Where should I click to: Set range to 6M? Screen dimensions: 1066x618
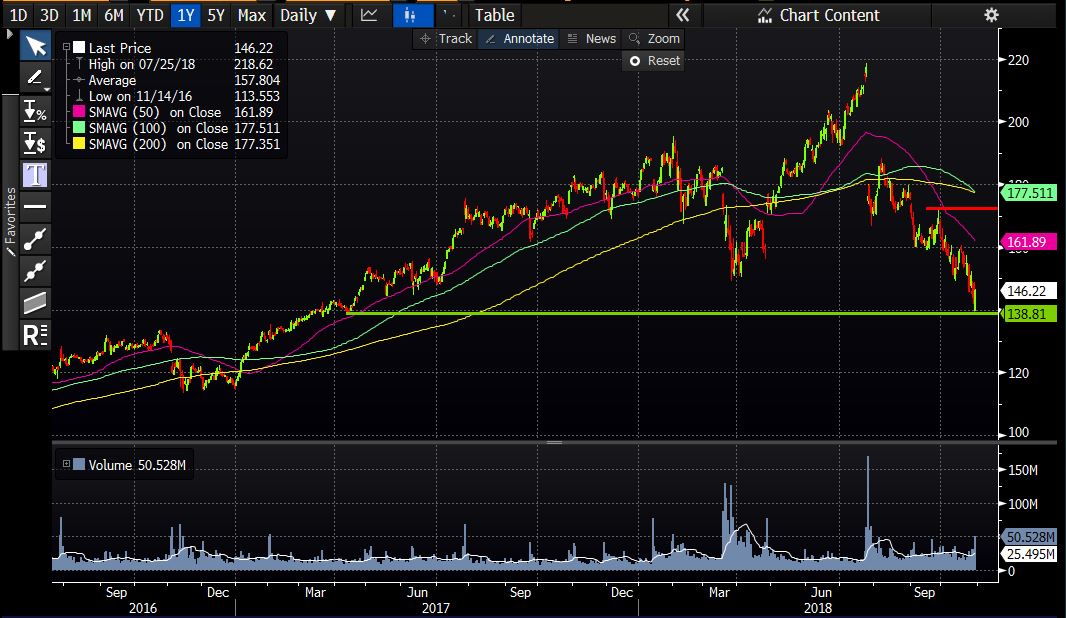point(114,15)
